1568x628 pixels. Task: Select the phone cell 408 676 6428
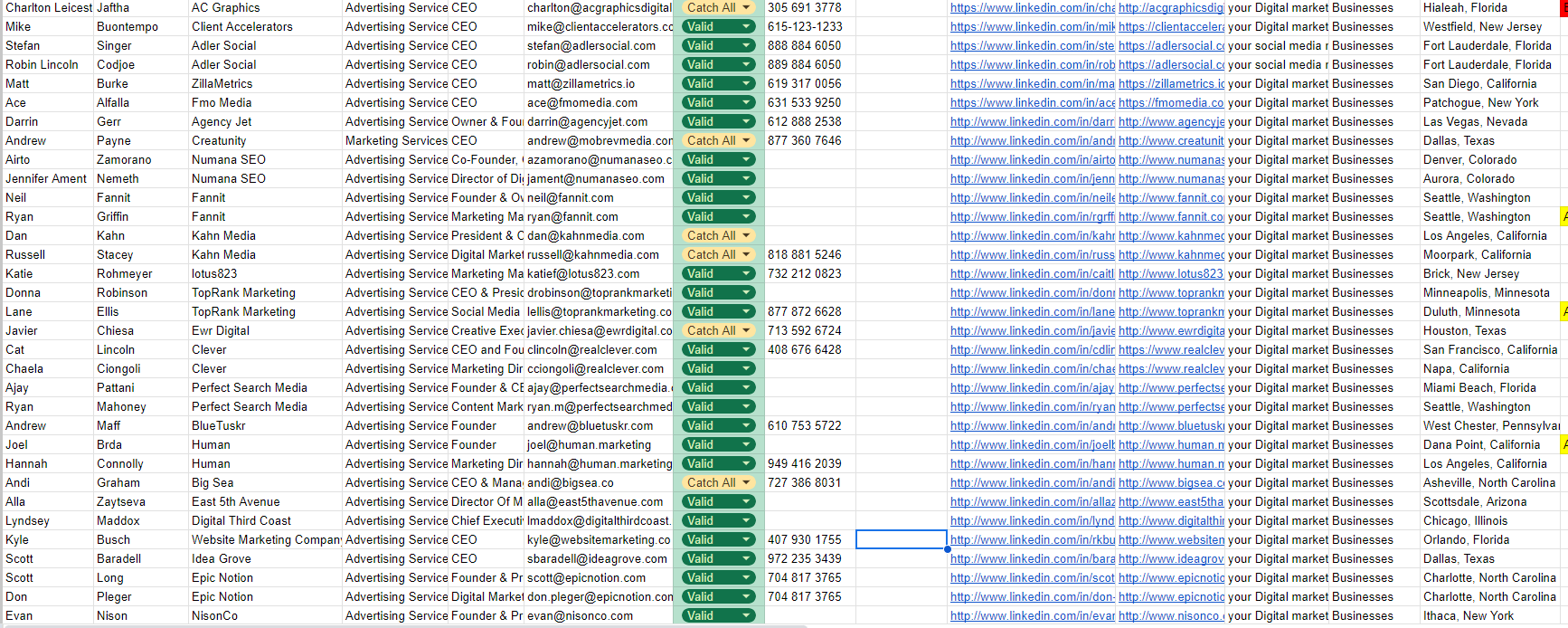(x=810, y=349)
